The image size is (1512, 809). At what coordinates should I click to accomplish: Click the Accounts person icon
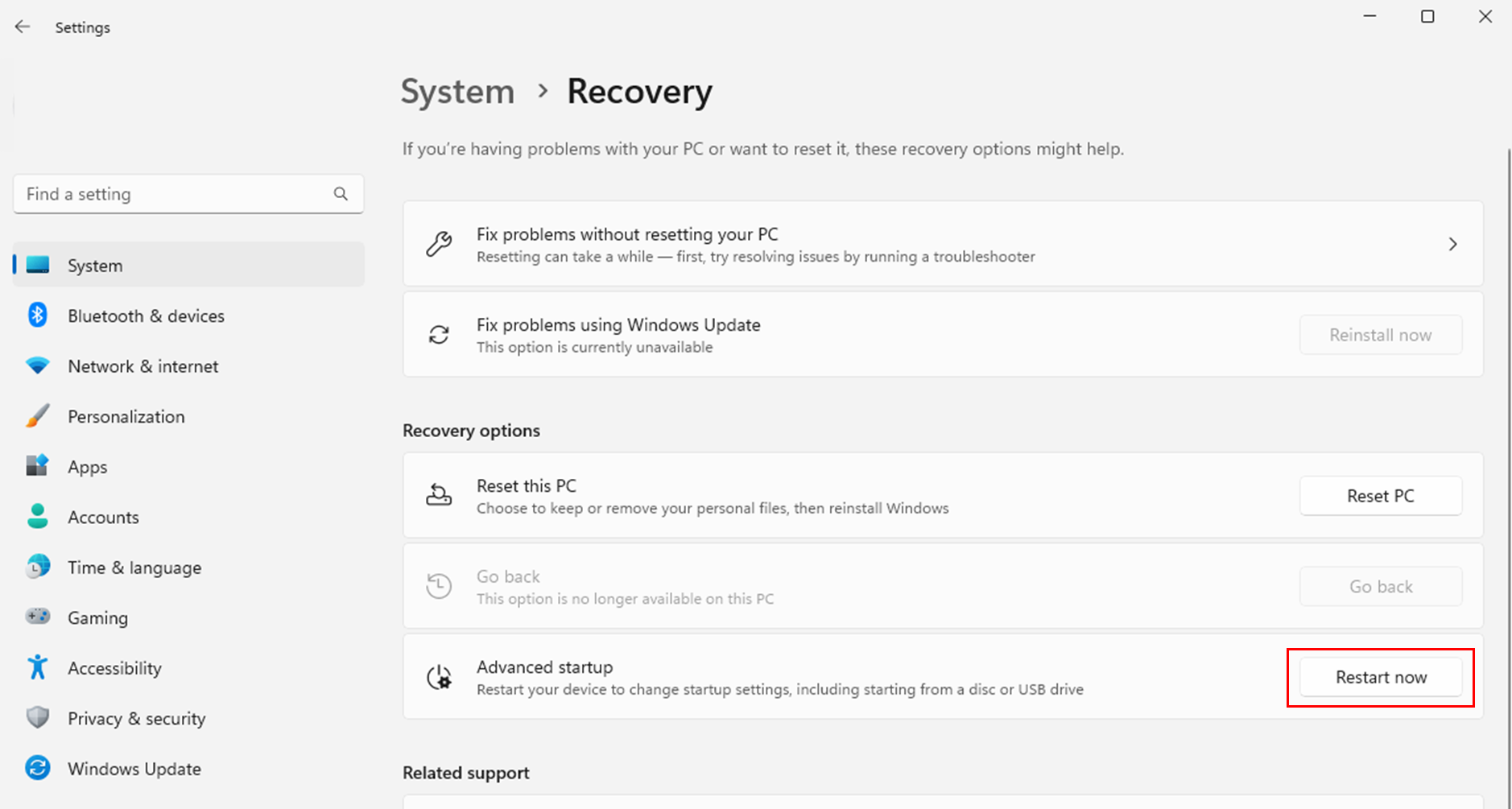[x=37, y=516]
